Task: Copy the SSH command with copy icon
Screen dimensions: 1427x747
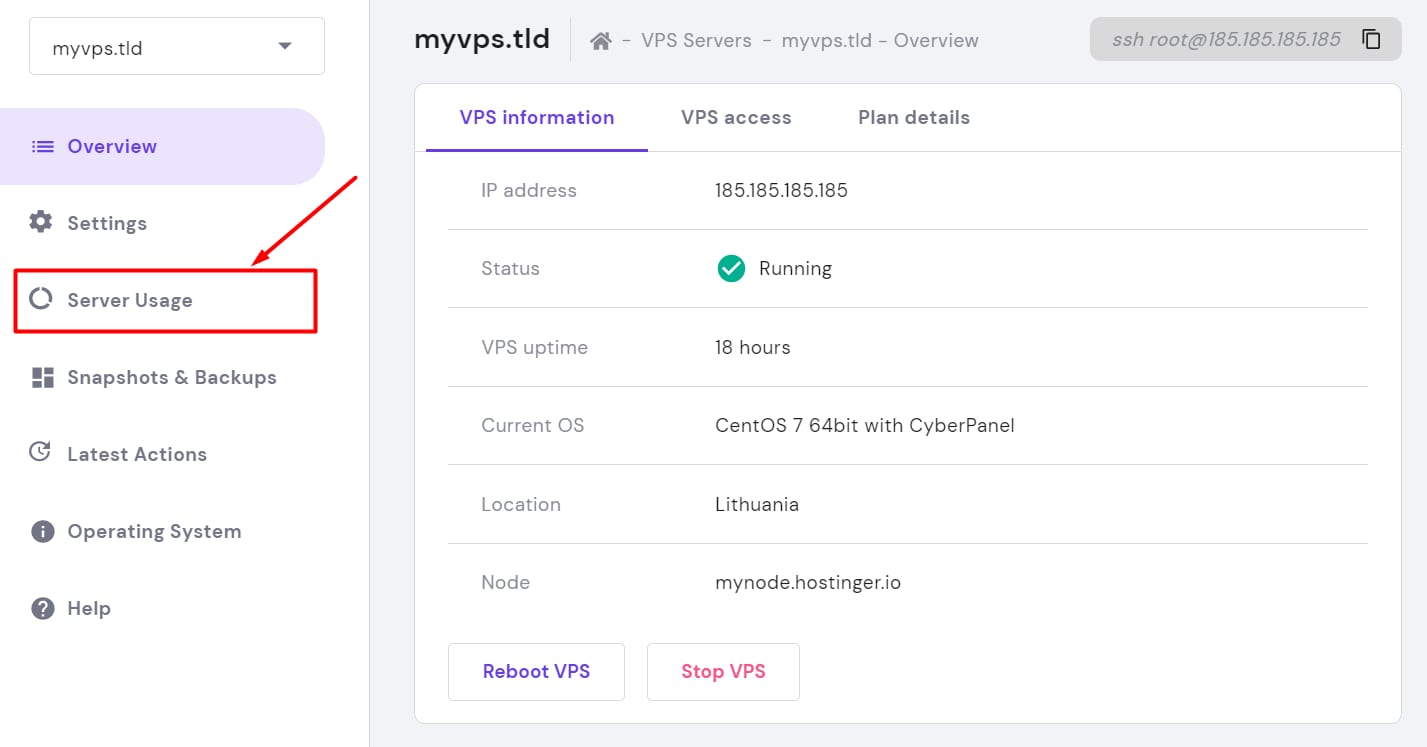Action: coord(1371,40)
